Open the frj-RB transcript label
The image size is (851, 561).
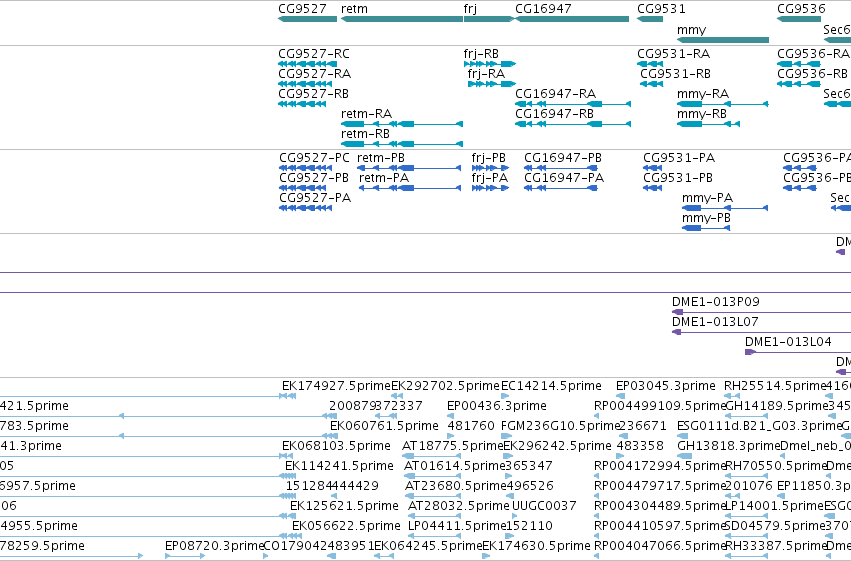pyautogui.click(x=481, y=54)
